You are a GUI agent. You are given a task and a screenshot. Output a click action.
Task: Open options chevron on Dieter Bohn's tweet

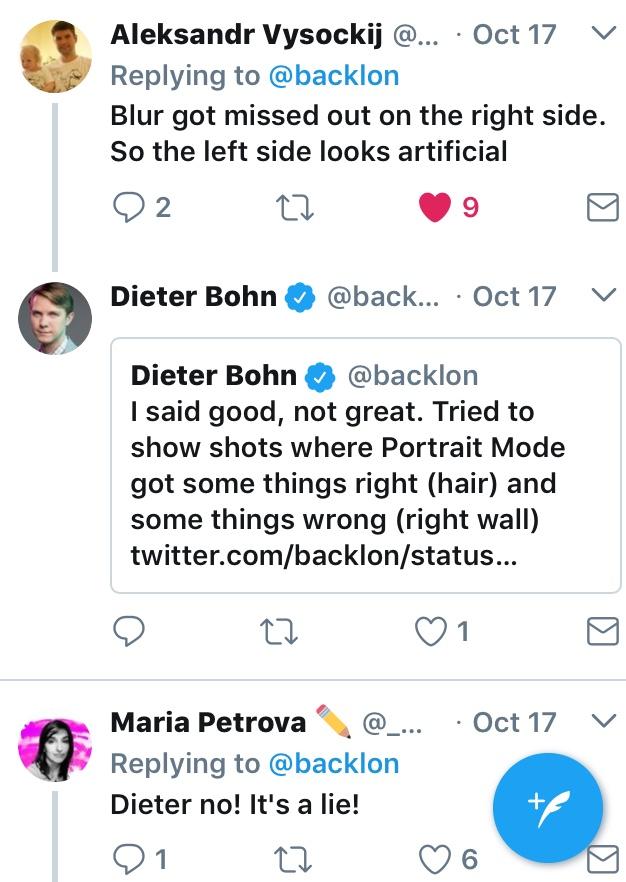point(603,296)
